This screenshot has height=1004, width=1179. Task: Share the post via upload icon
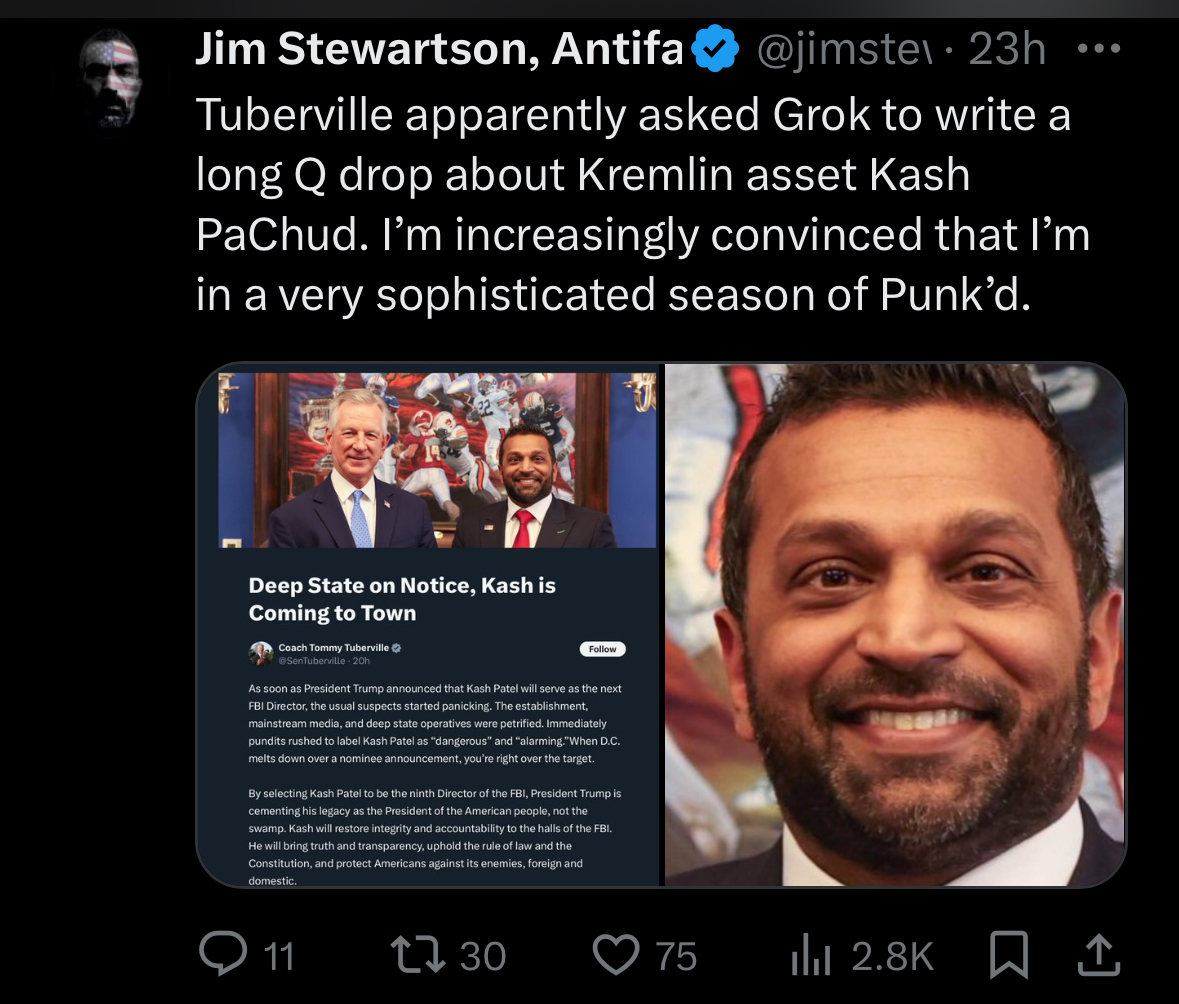click(1099, 955)
